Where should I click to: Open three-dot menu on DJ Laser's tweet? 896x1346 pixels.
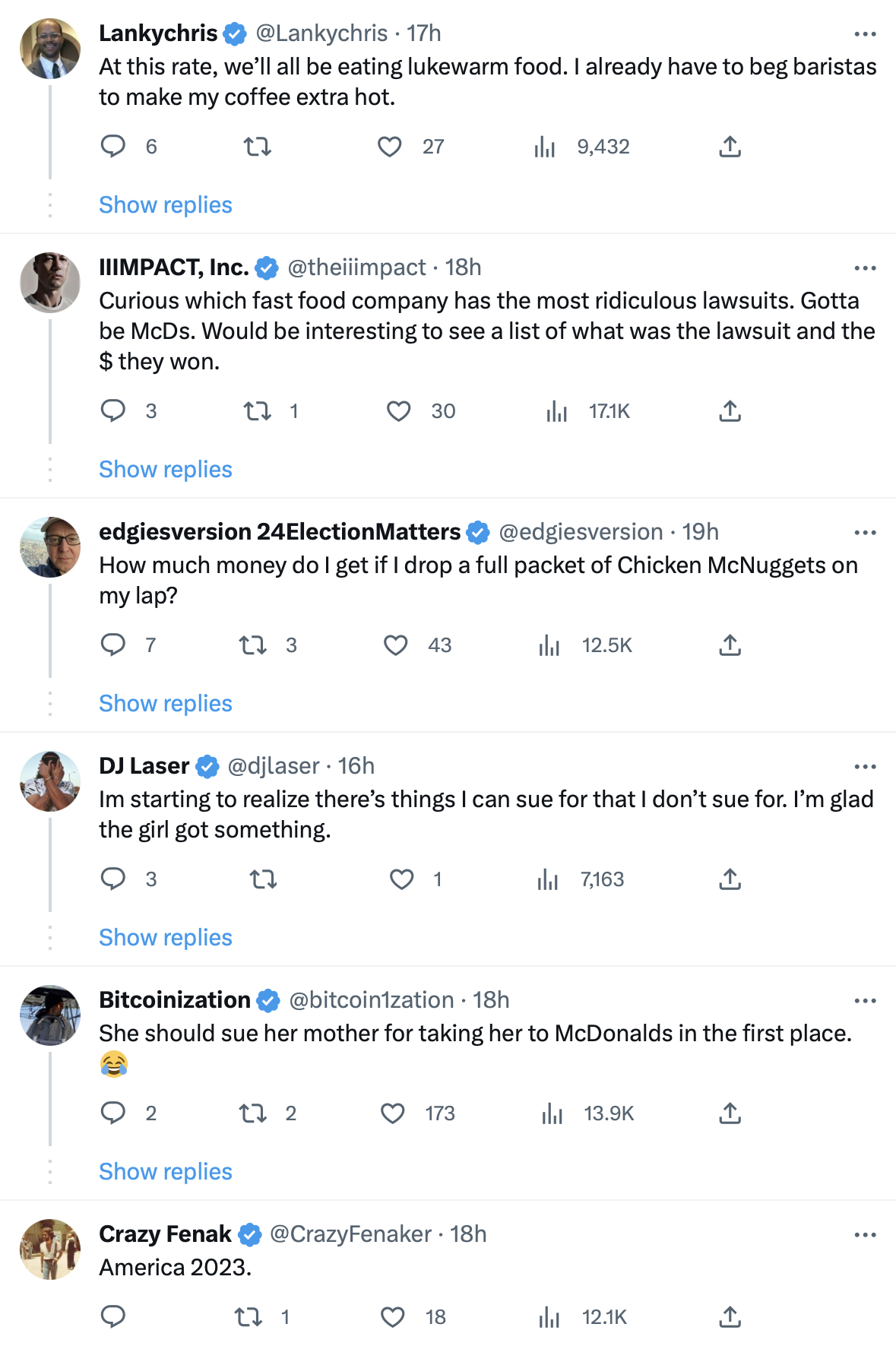865,767
